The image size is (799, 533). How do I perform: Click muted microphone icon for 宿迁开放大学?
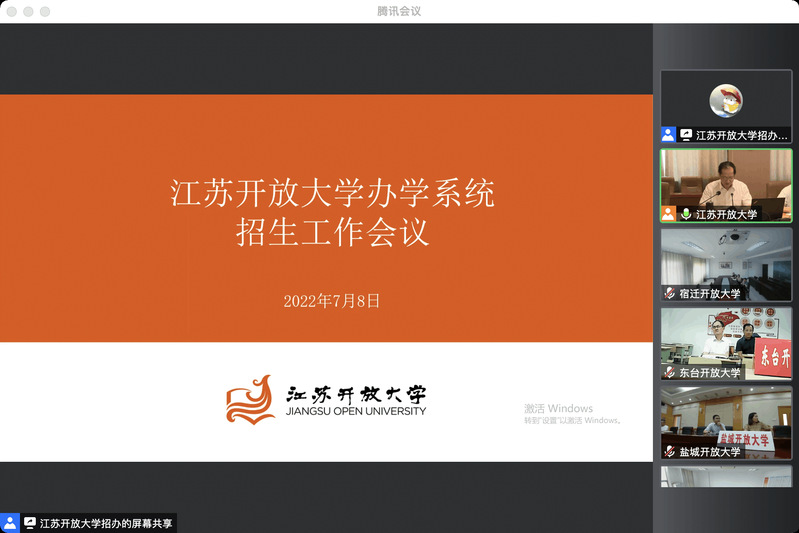pyautogui.click(x=670, y=294)
